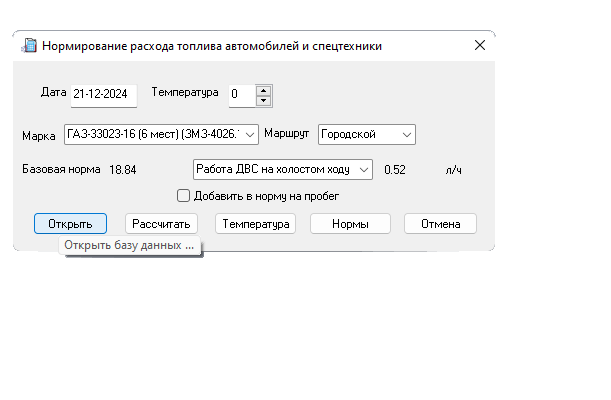This screenshot has height=400, width=611.
Task: Increase temperature with the up arrow
Action: [264, 90]
